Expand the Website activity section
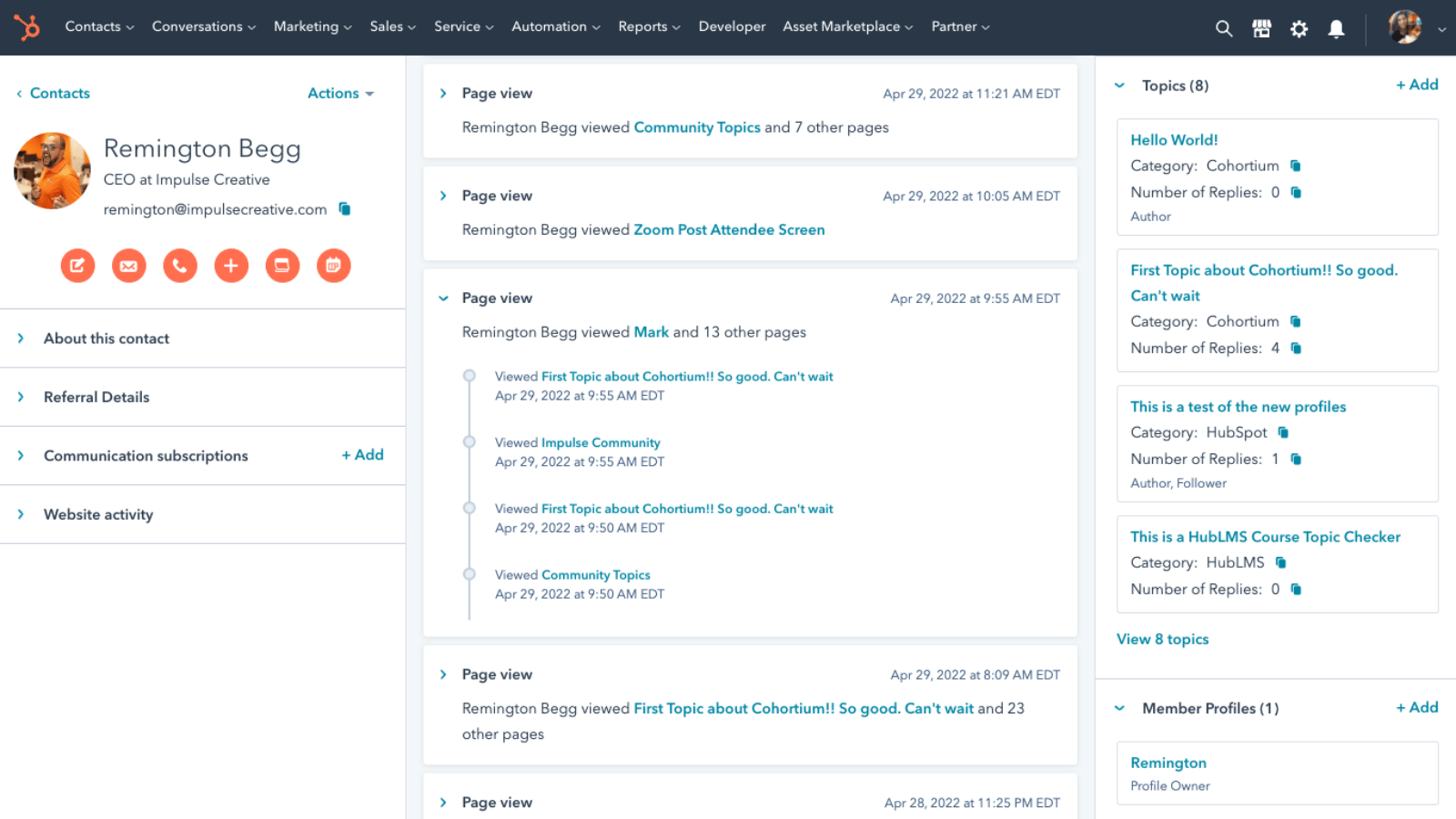1456x819 pixels. [x=98, y=514]
